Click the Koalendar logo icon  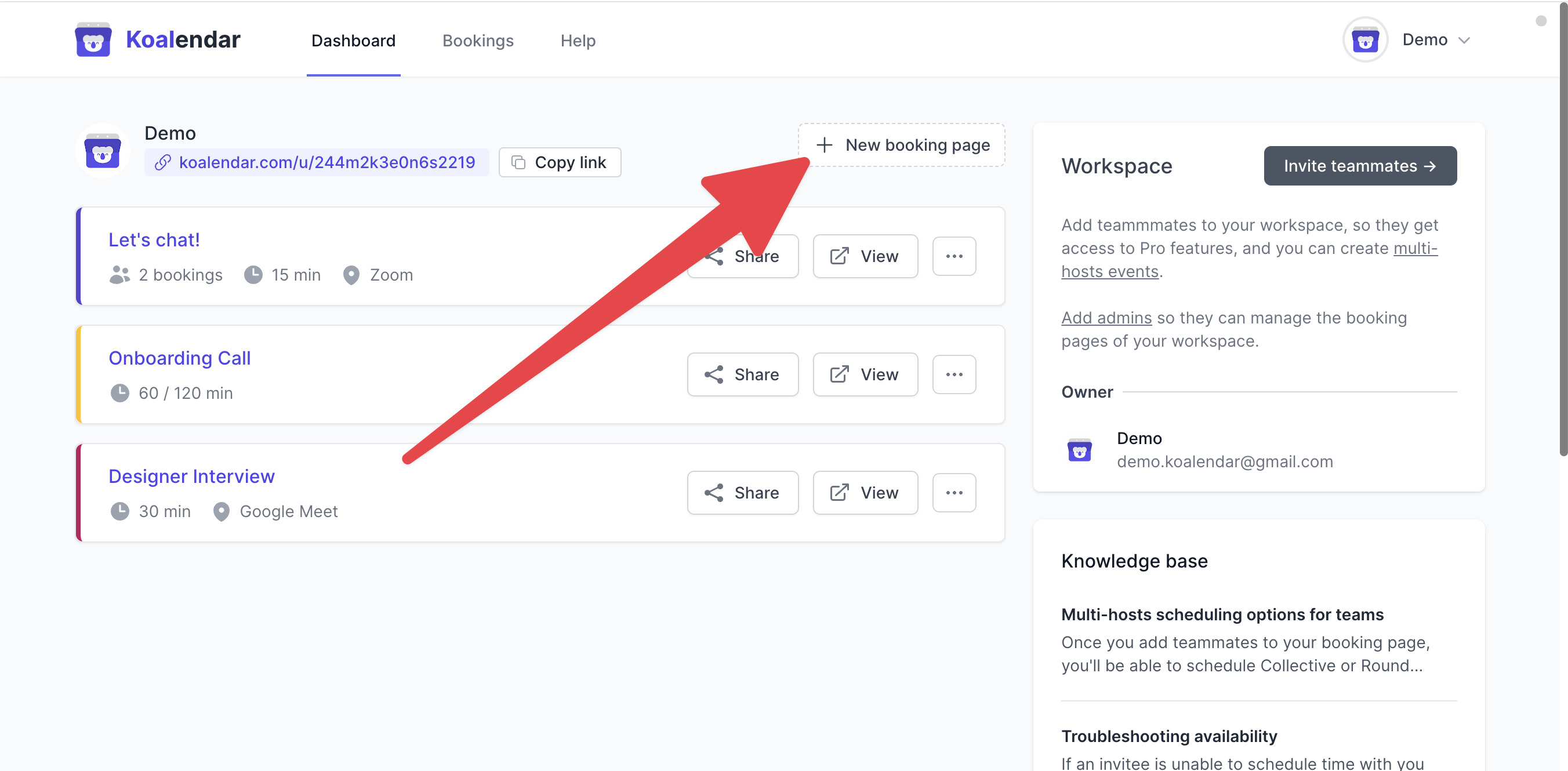point(93,40)
